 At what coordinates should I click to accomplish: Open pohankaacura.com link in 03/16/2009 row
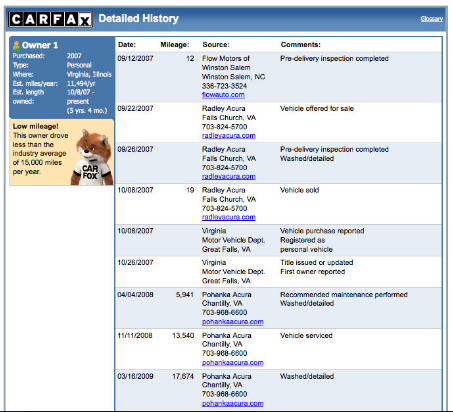[233, 403]
